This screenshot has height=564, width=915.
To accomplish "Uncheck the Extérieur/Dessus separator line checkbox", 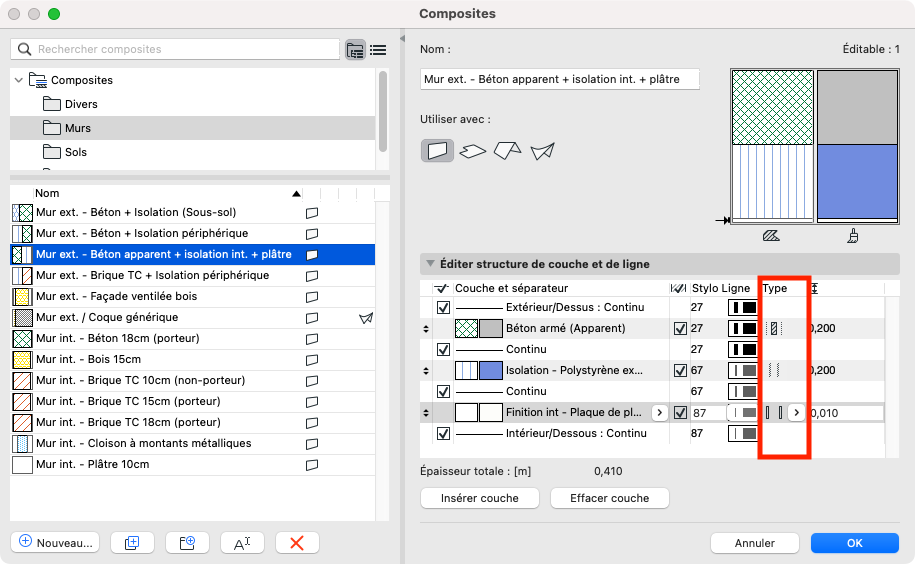I will point(444,308).
